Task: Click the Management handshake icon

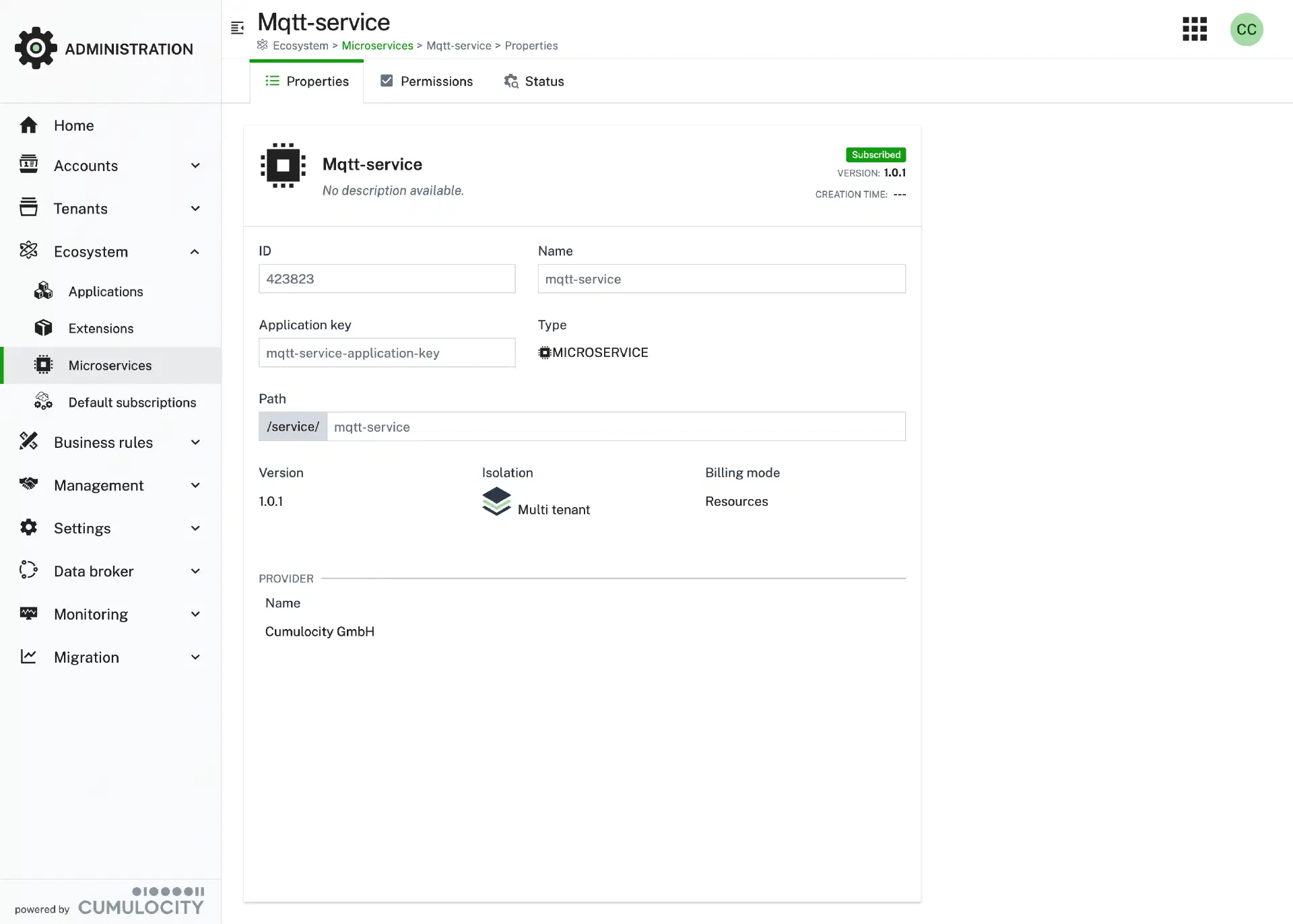Action: click(28, 484)
